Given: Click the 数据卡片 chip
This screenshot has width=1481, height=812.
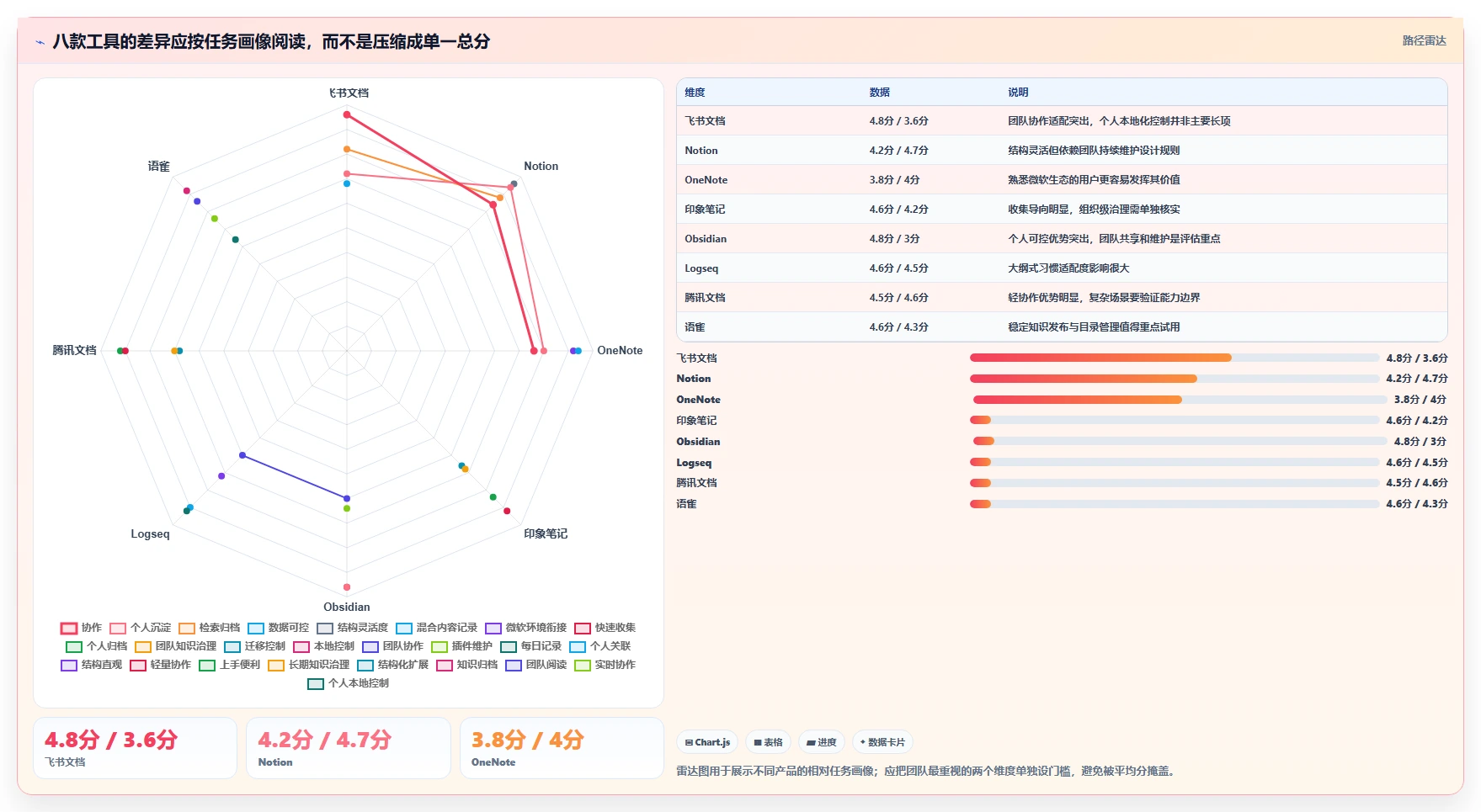Looking at the screenshot, I should pyautogui.click(x=882, y=742).
